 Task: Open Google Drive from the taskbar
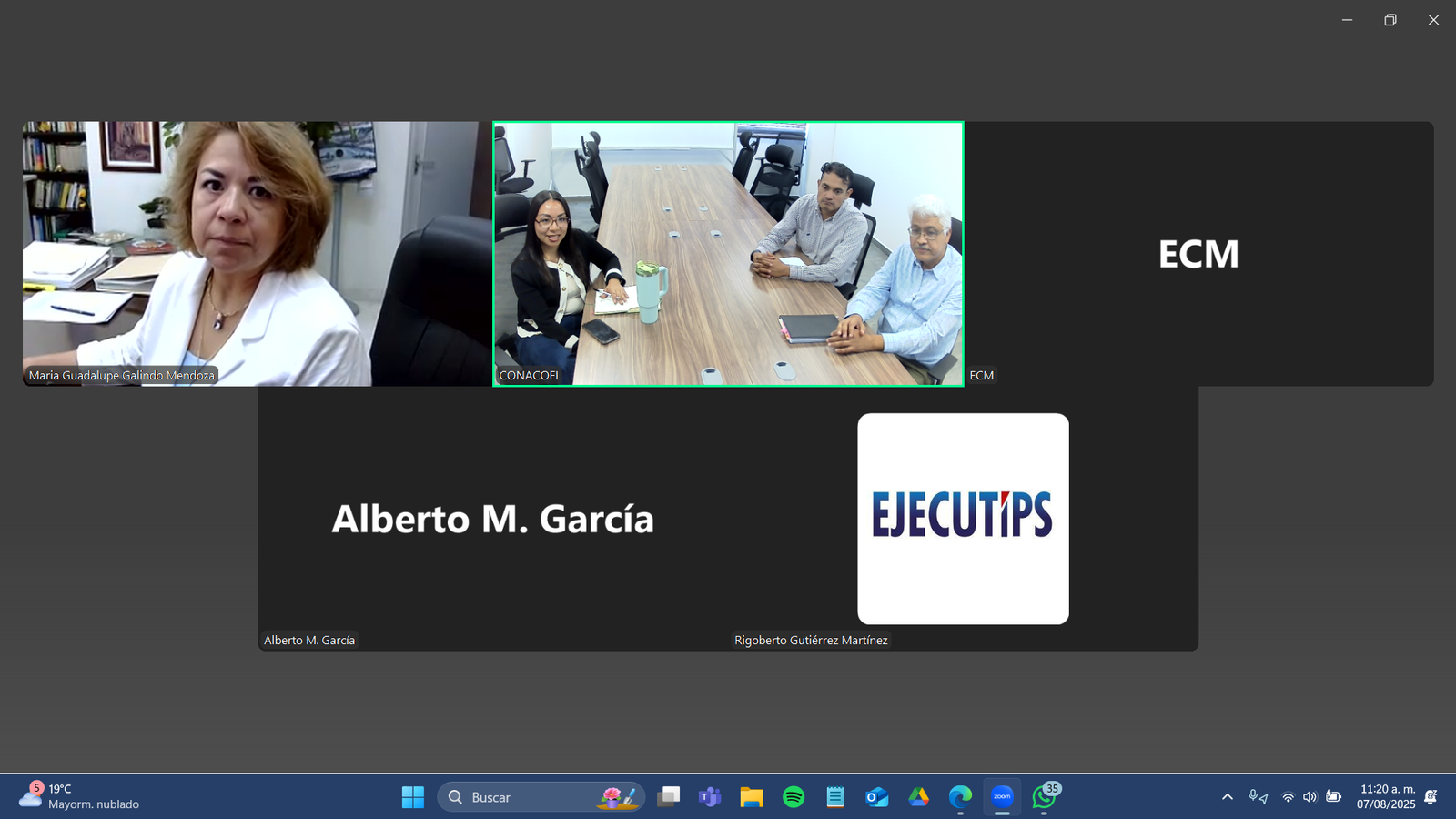919,797
